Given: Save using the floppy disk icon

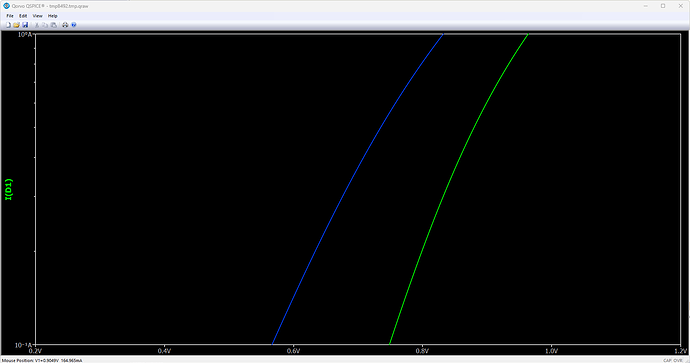Looking at the screenshot, I should (25, 25).
